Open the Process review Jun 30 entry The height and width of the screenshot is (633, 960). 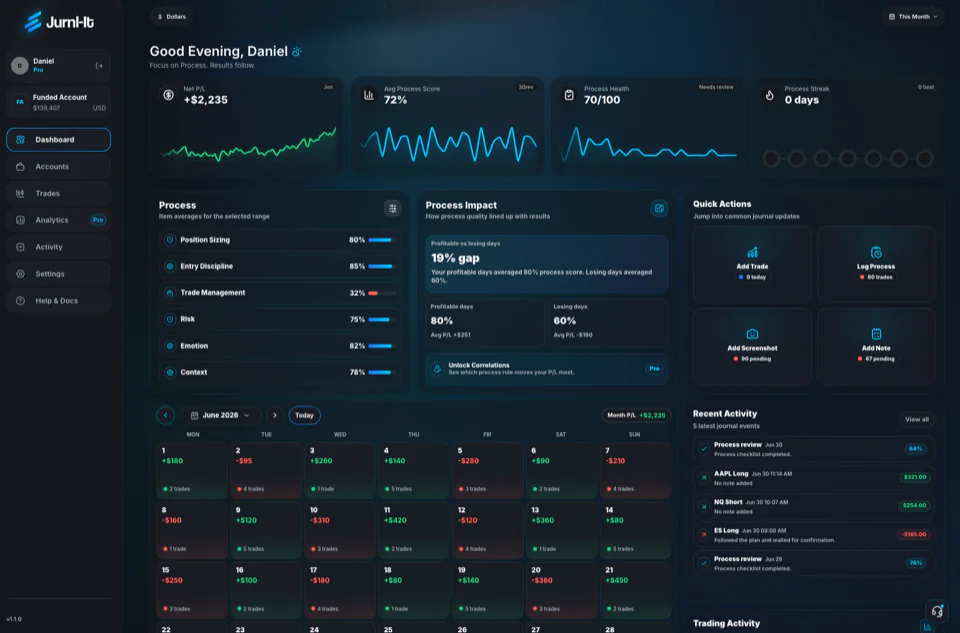click(814, 449)
